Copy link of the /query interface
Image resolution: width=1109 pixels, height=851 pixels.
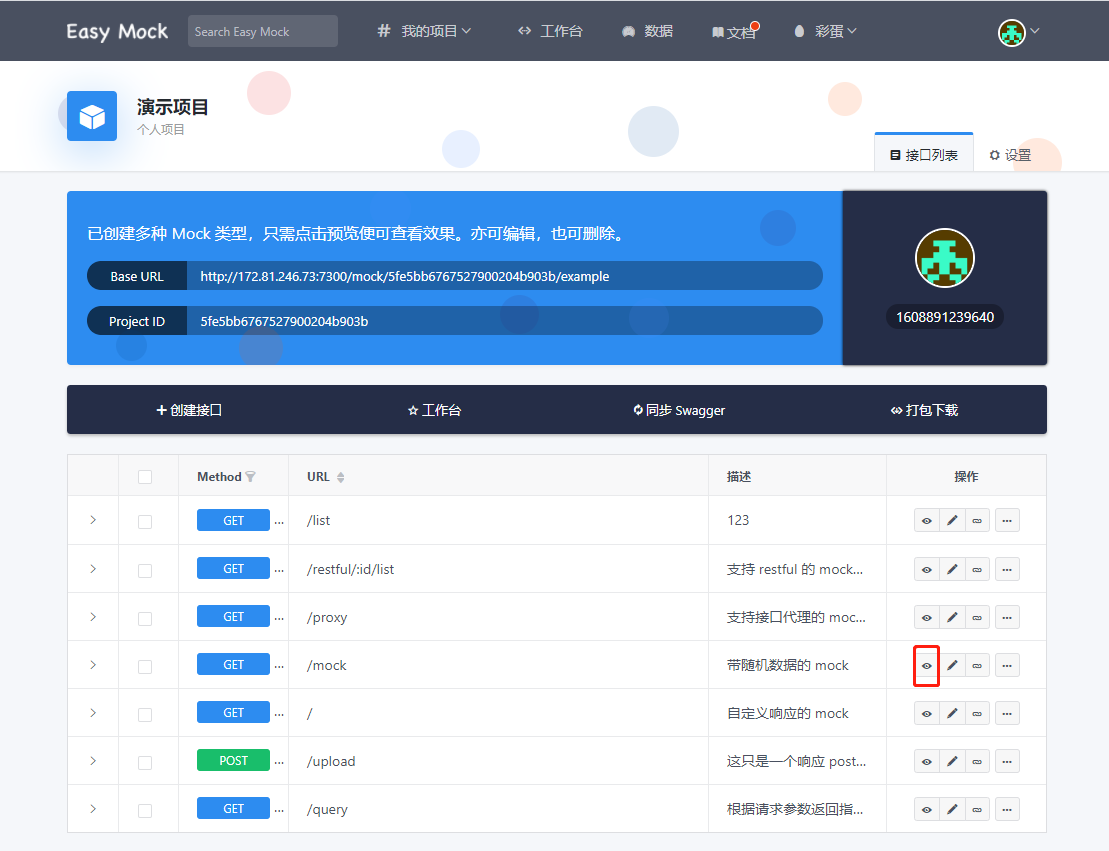point(977,810)
